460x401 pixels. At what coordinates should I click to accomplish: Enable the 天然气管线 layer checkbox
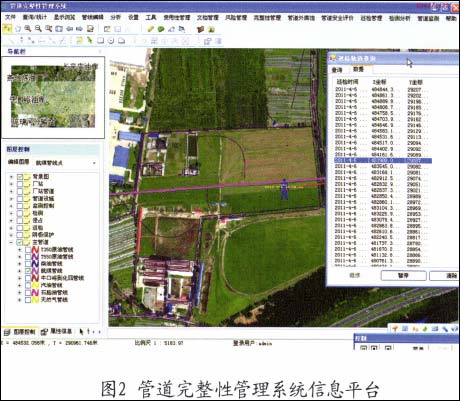click(28, 300)
